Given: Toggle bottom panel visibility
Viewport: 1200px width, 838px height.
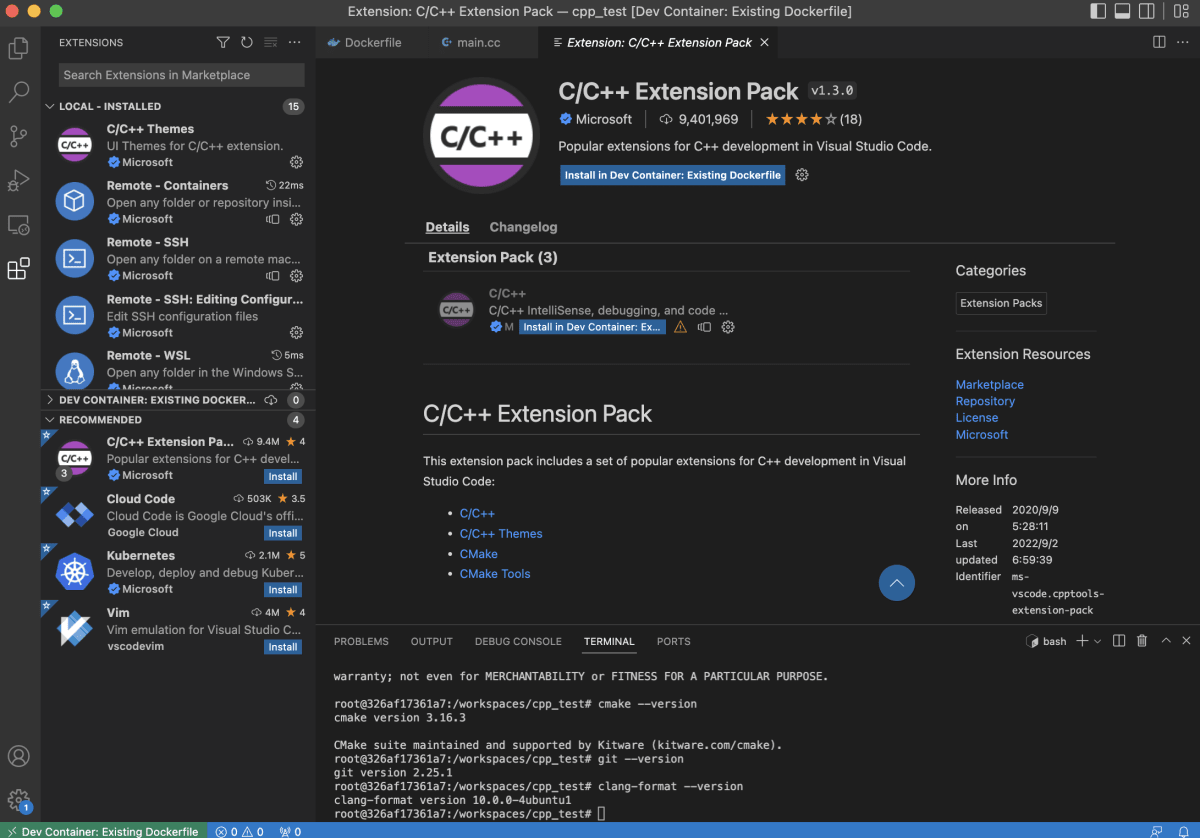Looking at the screenshot, I should [x=1123, y=11].
